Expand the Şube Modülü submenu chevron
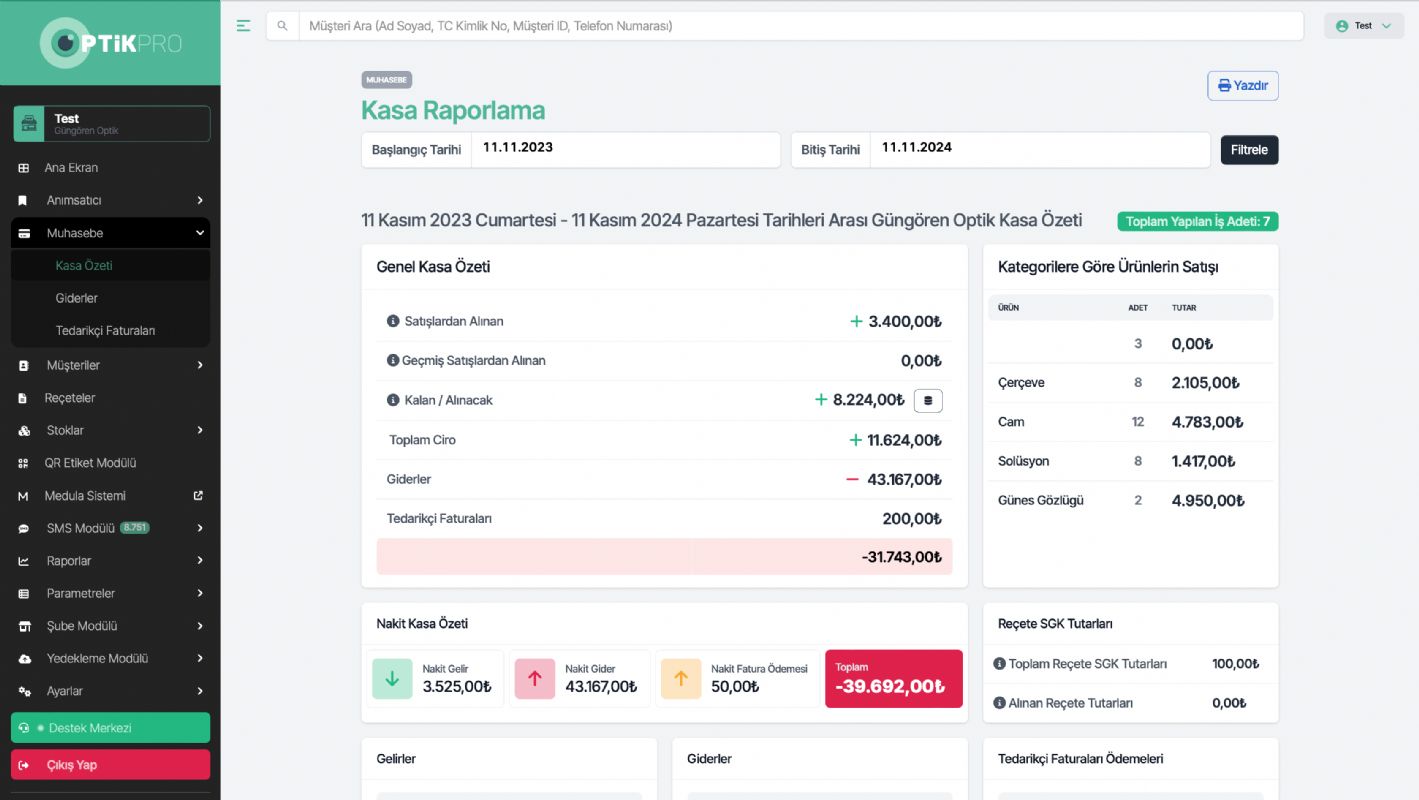 pyautogui.click(x=200, y=626)
